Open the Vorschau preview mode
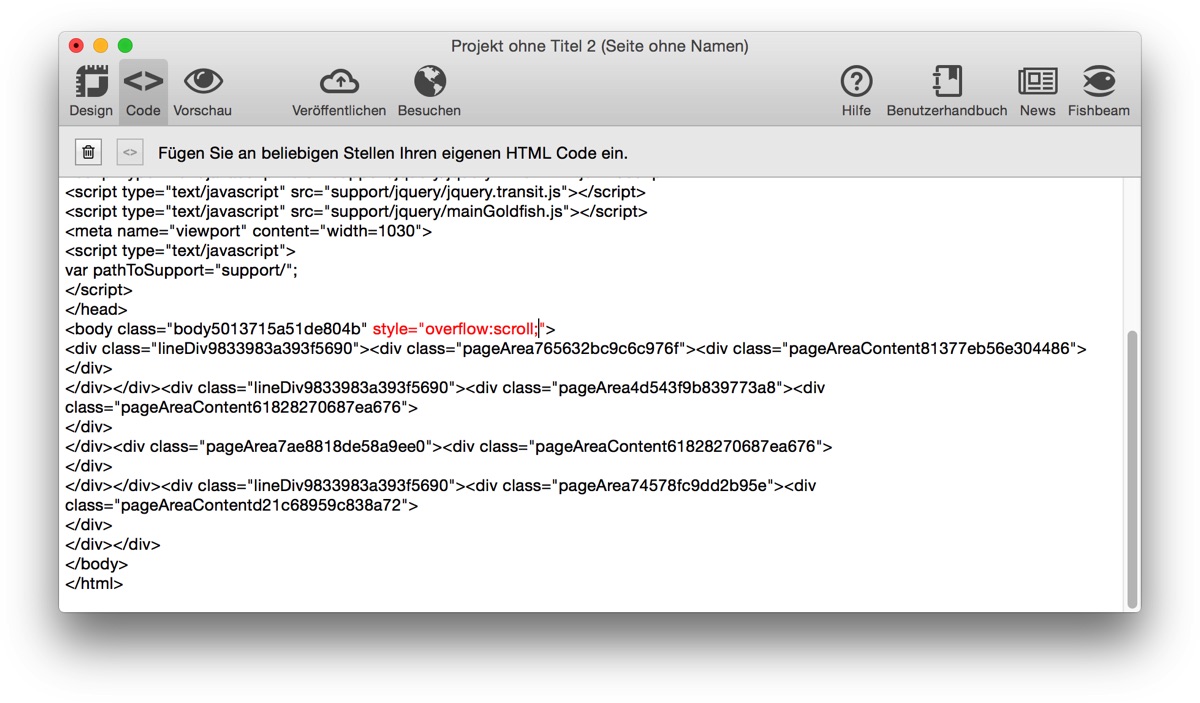 point(202,91)
